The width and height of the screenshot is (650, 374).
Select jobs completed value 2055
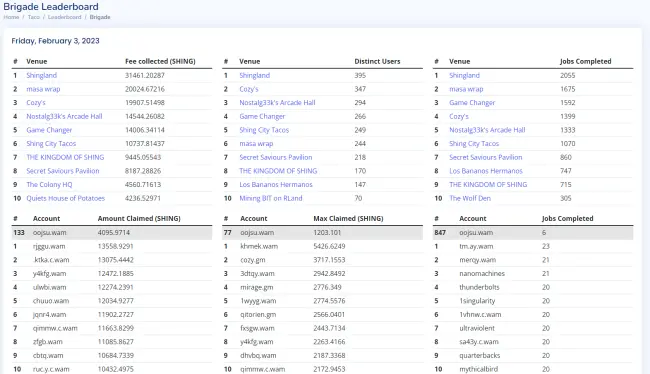click(568, 75)
